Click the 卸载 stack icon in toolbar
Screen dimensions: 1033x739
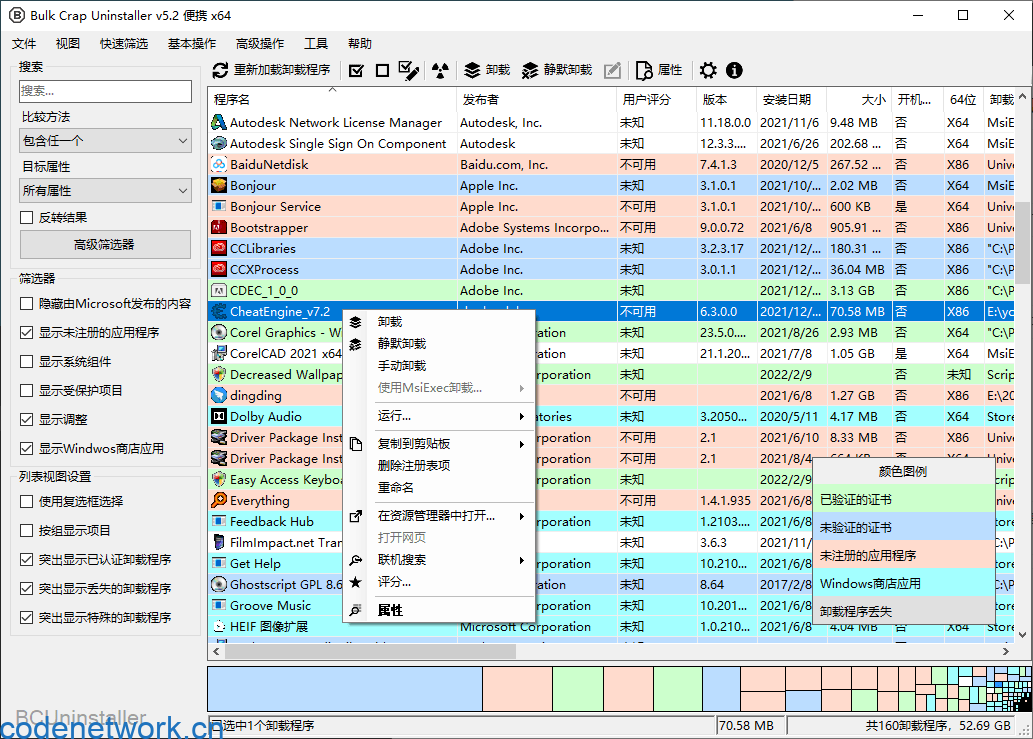[472, 70]
